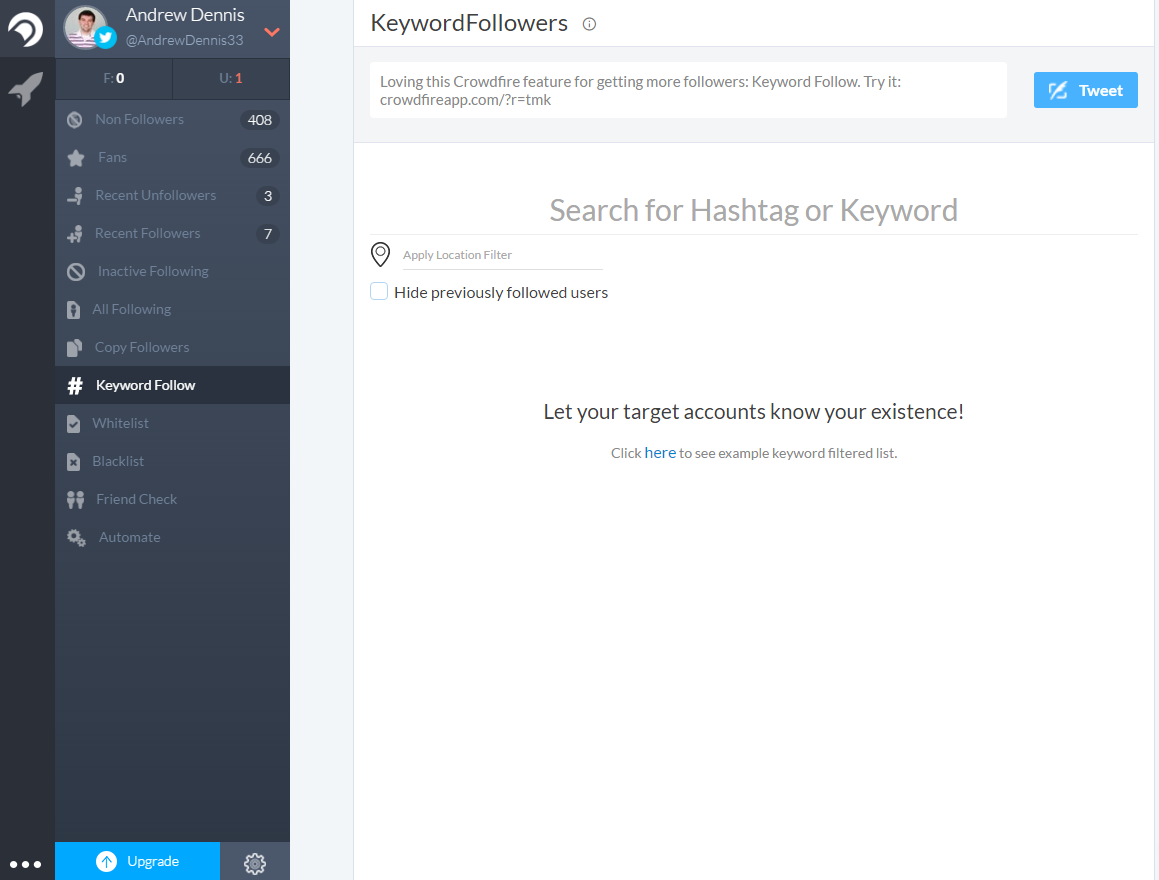1159x880 pixels.
Task: Open the Automate menu item
Action: (x=129, y=538)
